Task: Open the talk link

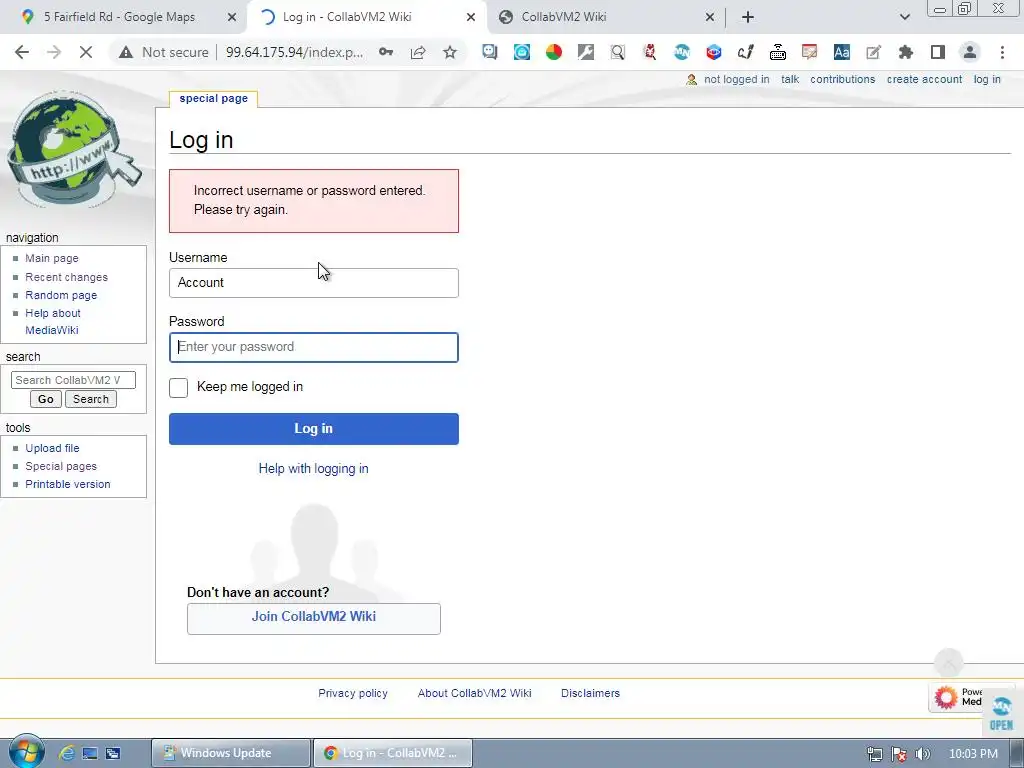Action: tap(790, 79)
